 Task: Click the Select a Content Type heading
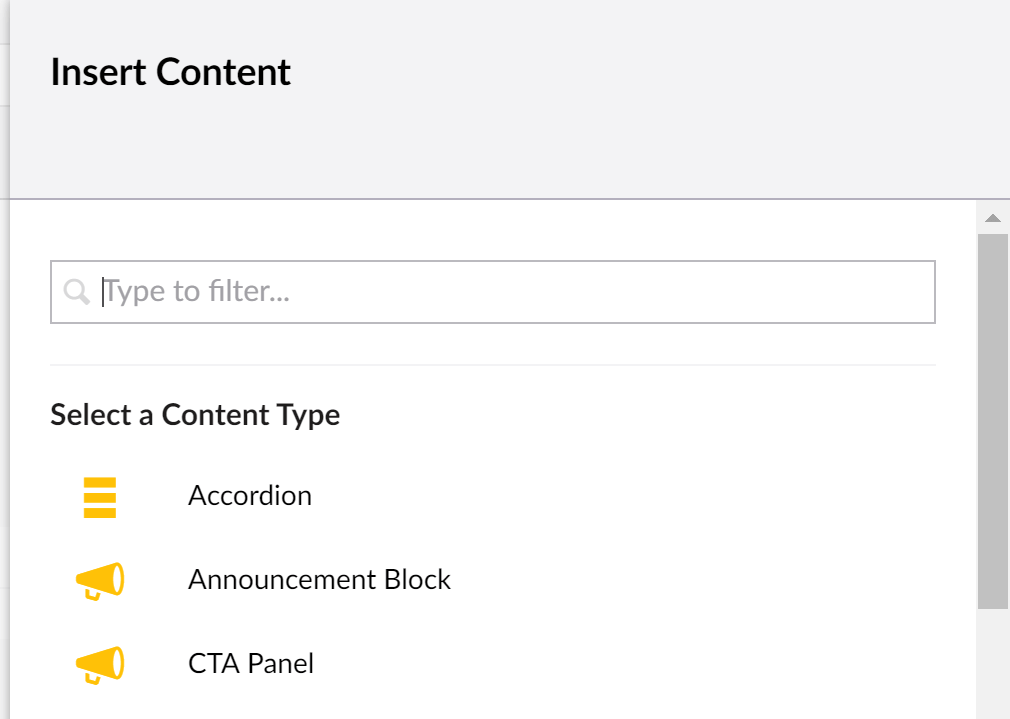pyautogui.click(x=195, y=415)
